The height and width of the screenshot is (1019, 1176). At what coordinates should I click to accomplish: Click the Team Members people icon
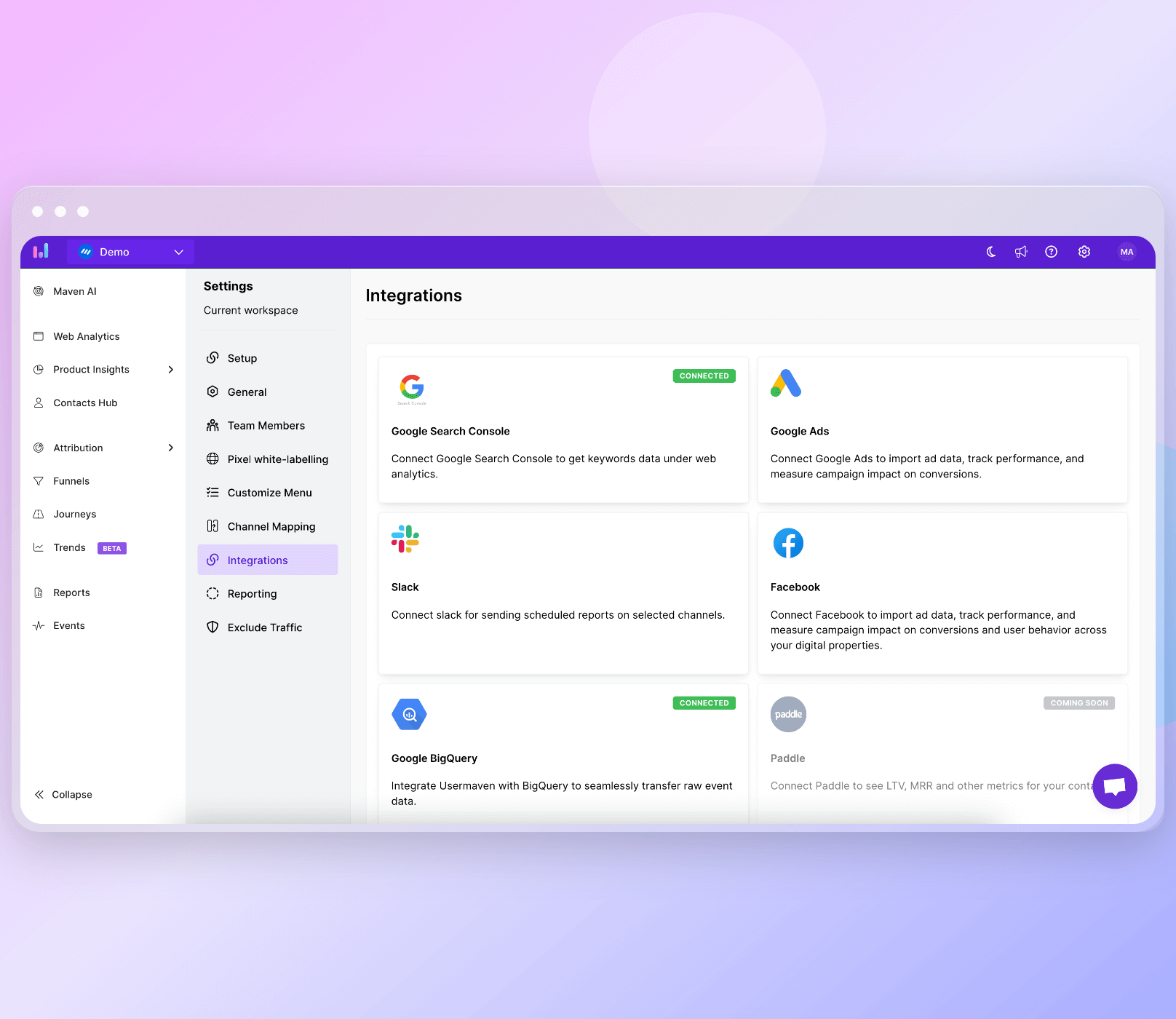point(212,425)
